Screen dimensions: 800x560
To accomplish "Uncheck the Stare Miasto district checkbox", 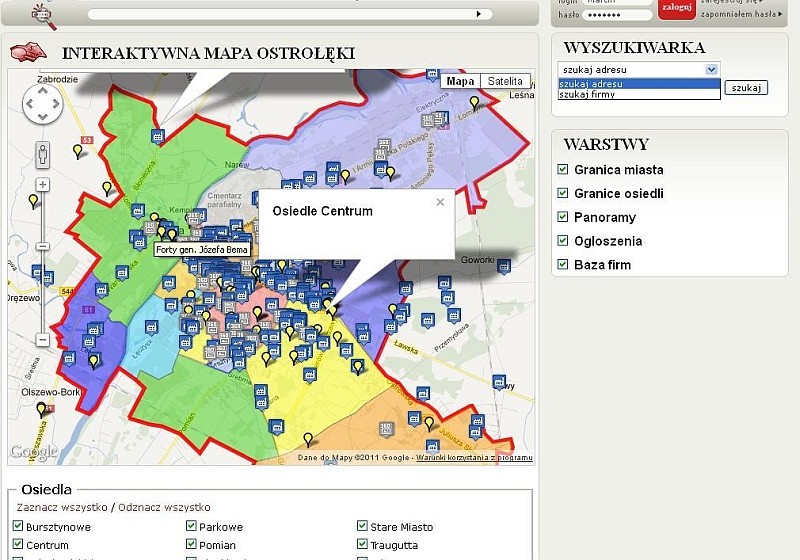I will (x=362, y=525).
